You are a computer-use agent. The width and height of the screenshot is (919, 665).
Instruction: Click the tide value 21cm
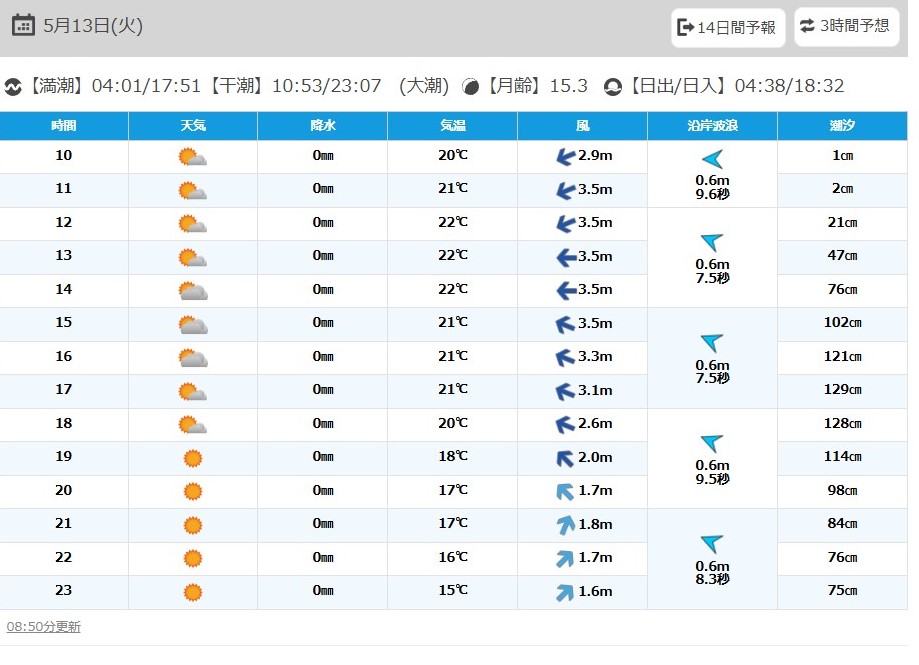pyautogui.click(x=843, y=223)
